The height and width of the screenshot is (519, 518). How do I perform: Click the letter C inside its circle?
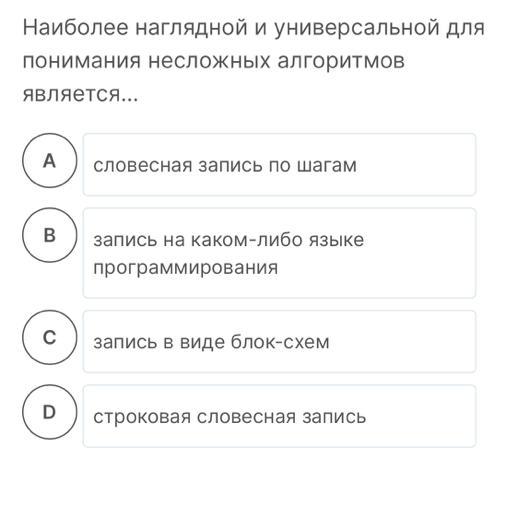[50, 337]
